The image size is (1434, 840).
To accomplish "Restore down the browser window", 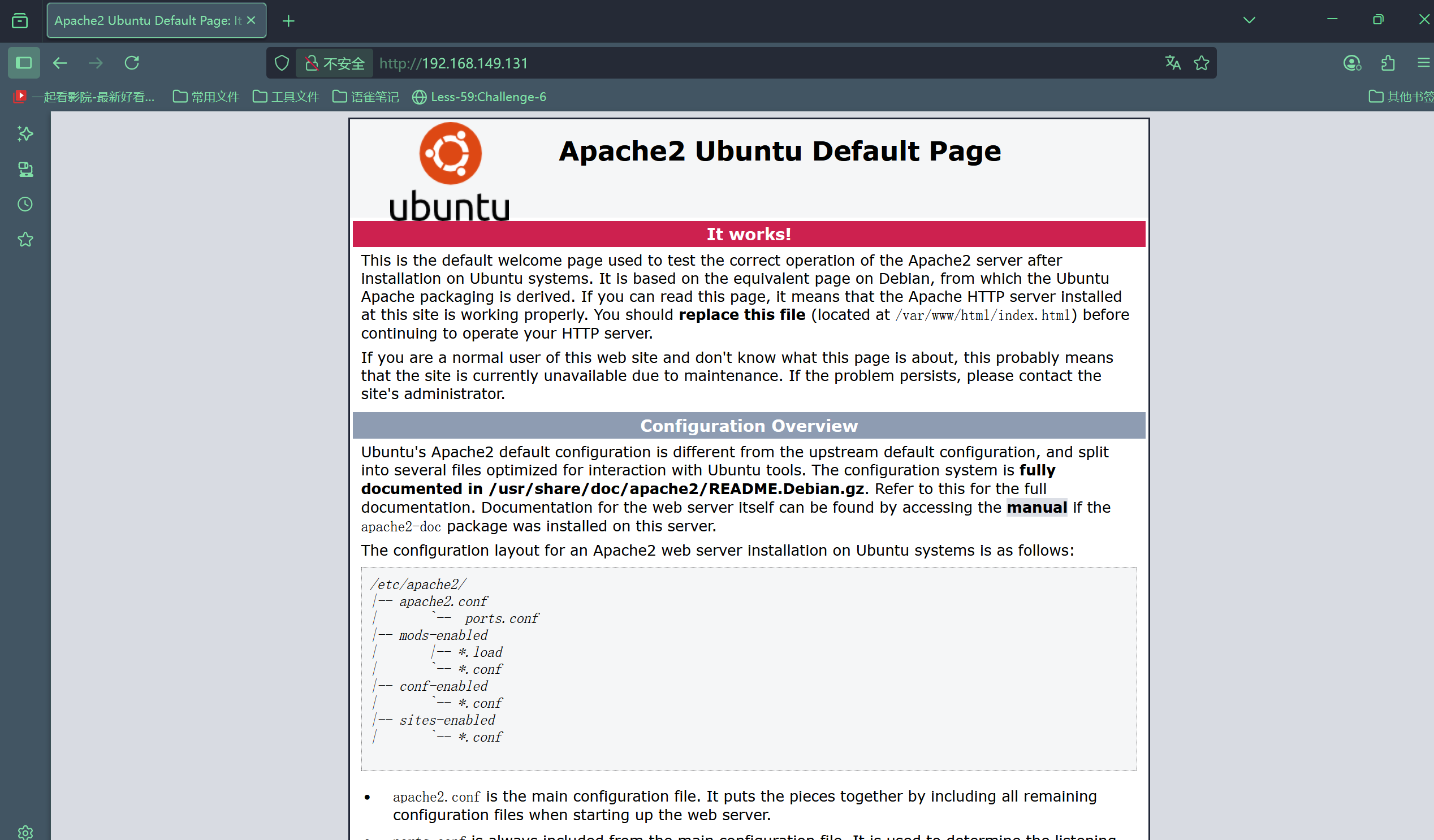I will click(x=1377, y=20).
